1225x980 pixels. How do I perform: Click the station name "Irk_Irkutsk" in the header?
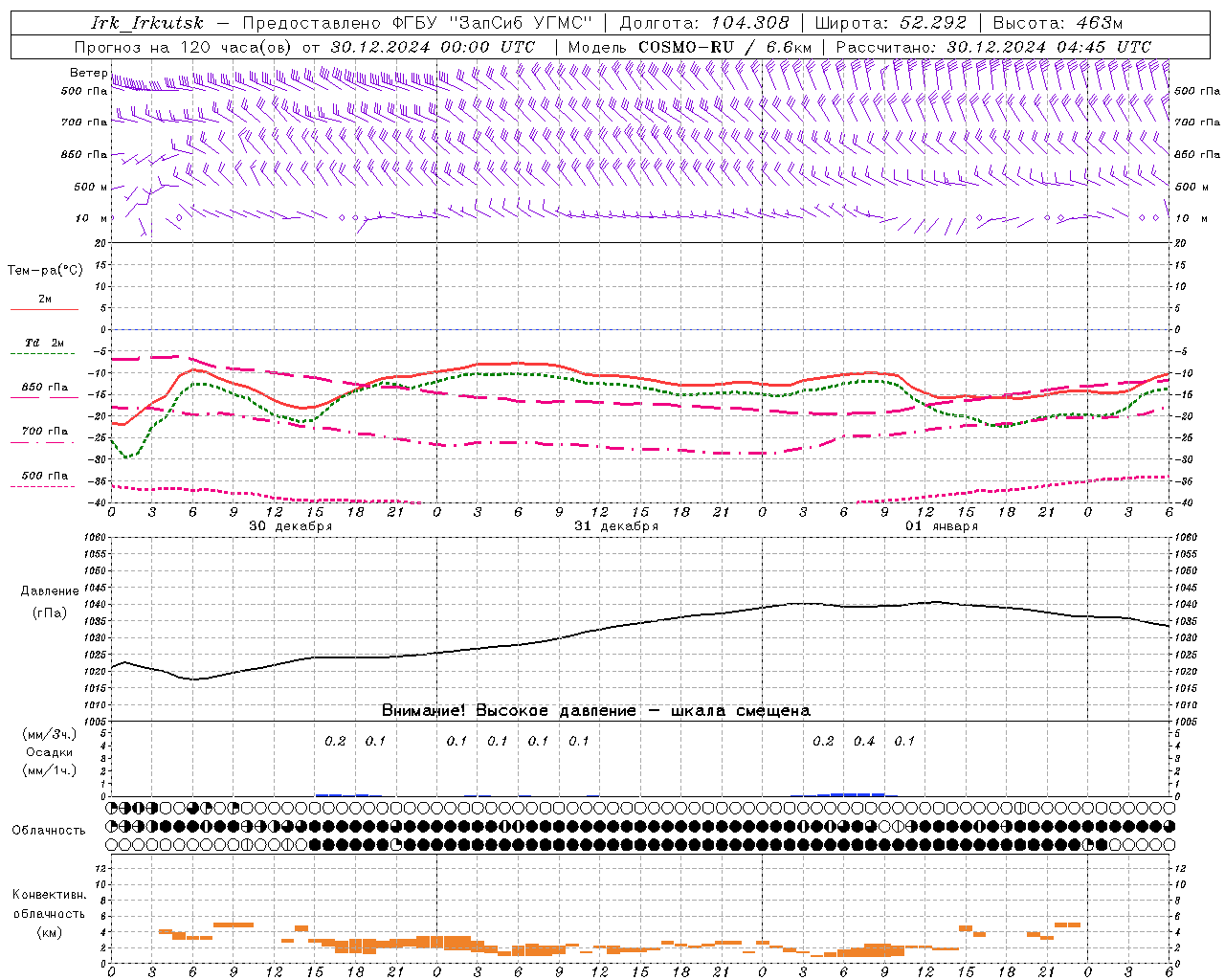[x=147, y=23]
